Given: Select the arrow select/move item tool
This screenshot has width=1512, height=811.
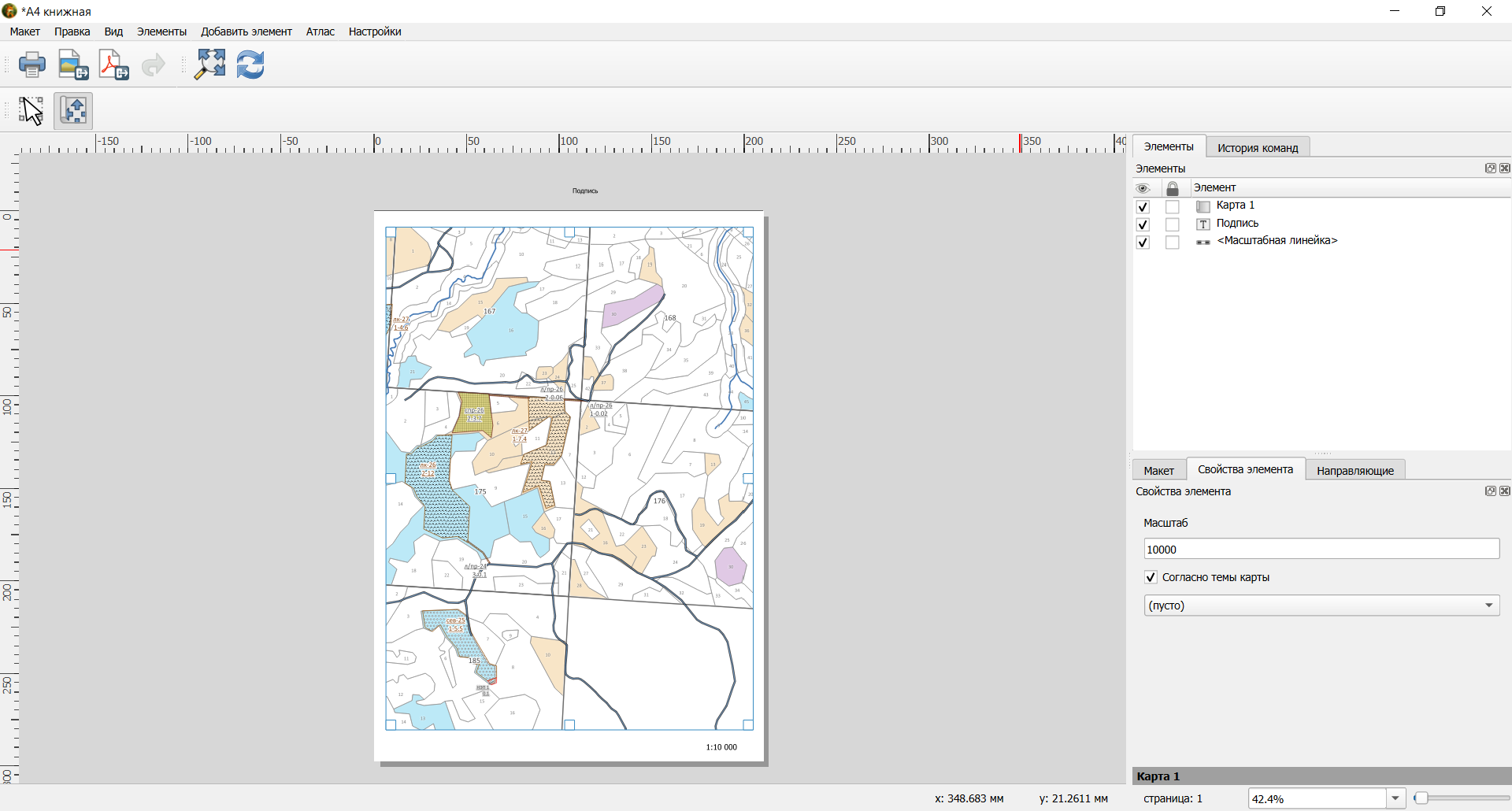Looking at the screenshot, I should point(31,111).
